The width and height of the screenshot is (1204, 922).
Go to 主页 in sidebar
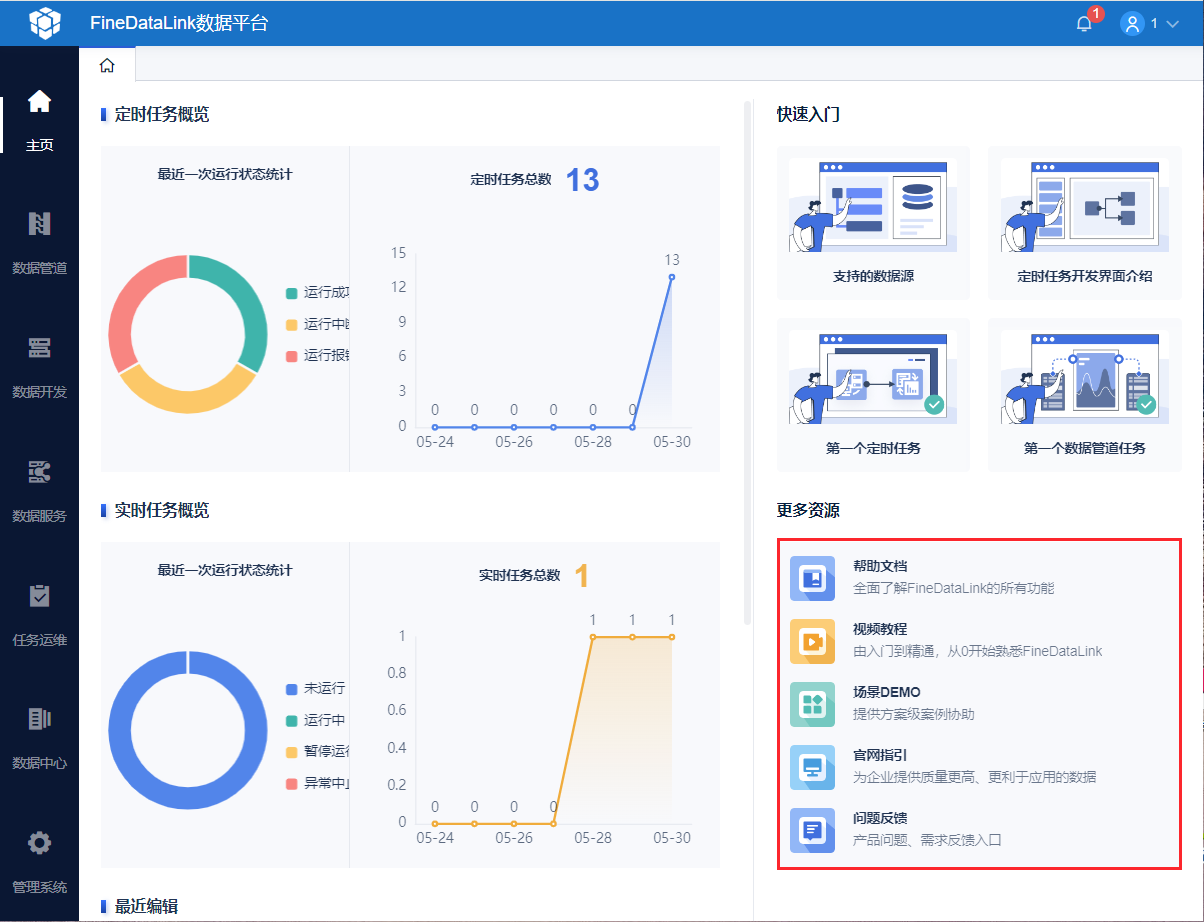click(x=39, y=121)
